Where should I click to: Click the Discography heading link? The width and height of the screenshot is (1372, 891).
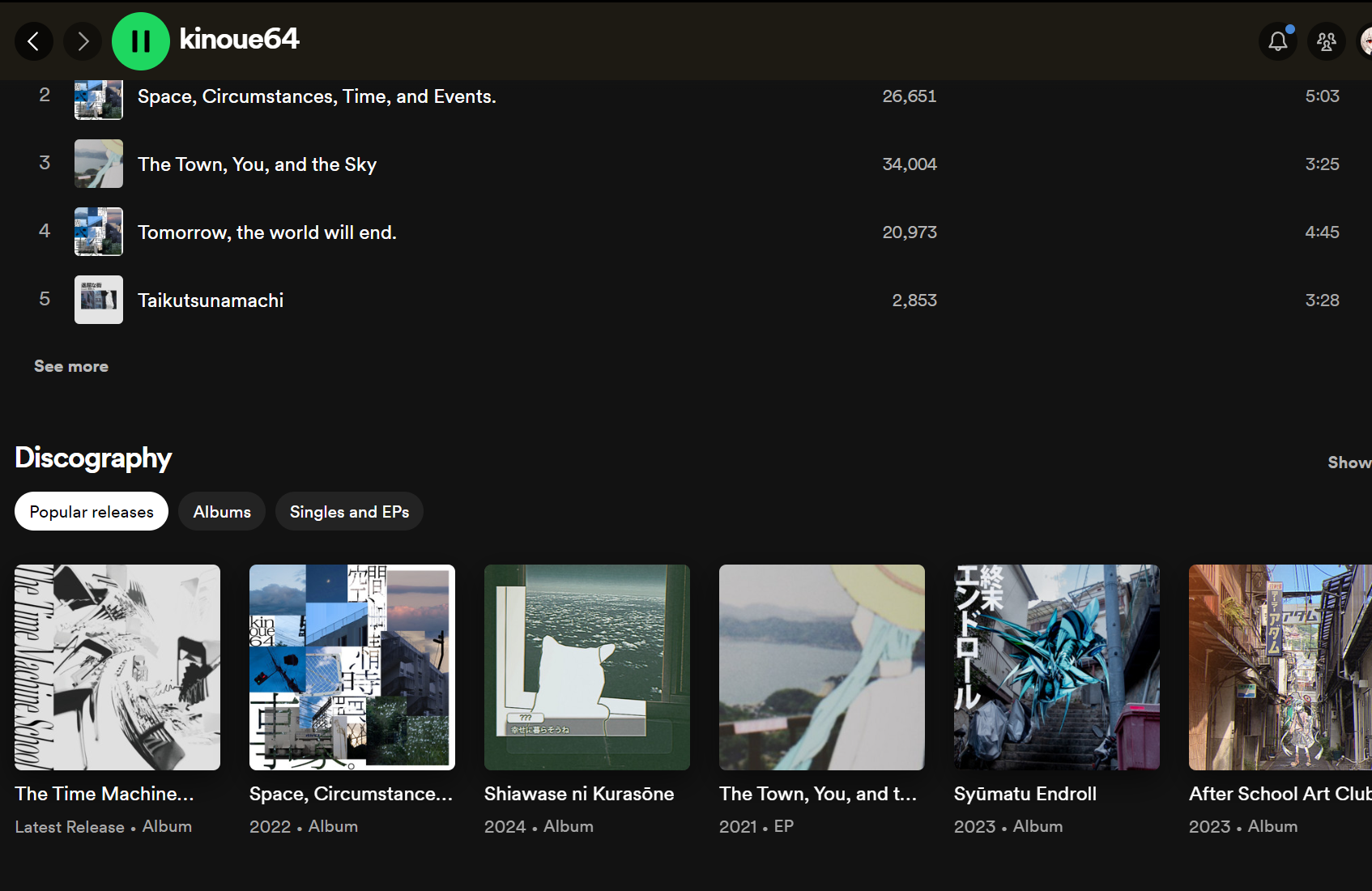93,458
